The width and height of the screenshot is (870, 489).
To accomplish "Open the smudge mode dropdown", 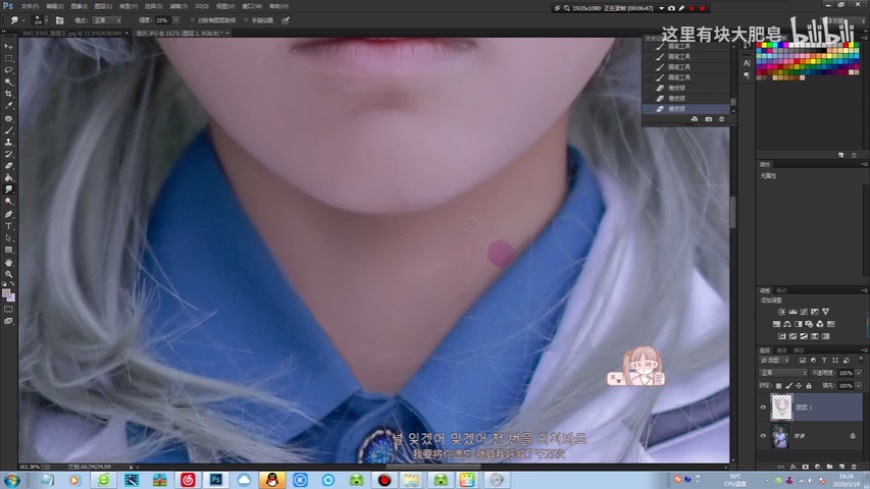I will pos(107,21).
